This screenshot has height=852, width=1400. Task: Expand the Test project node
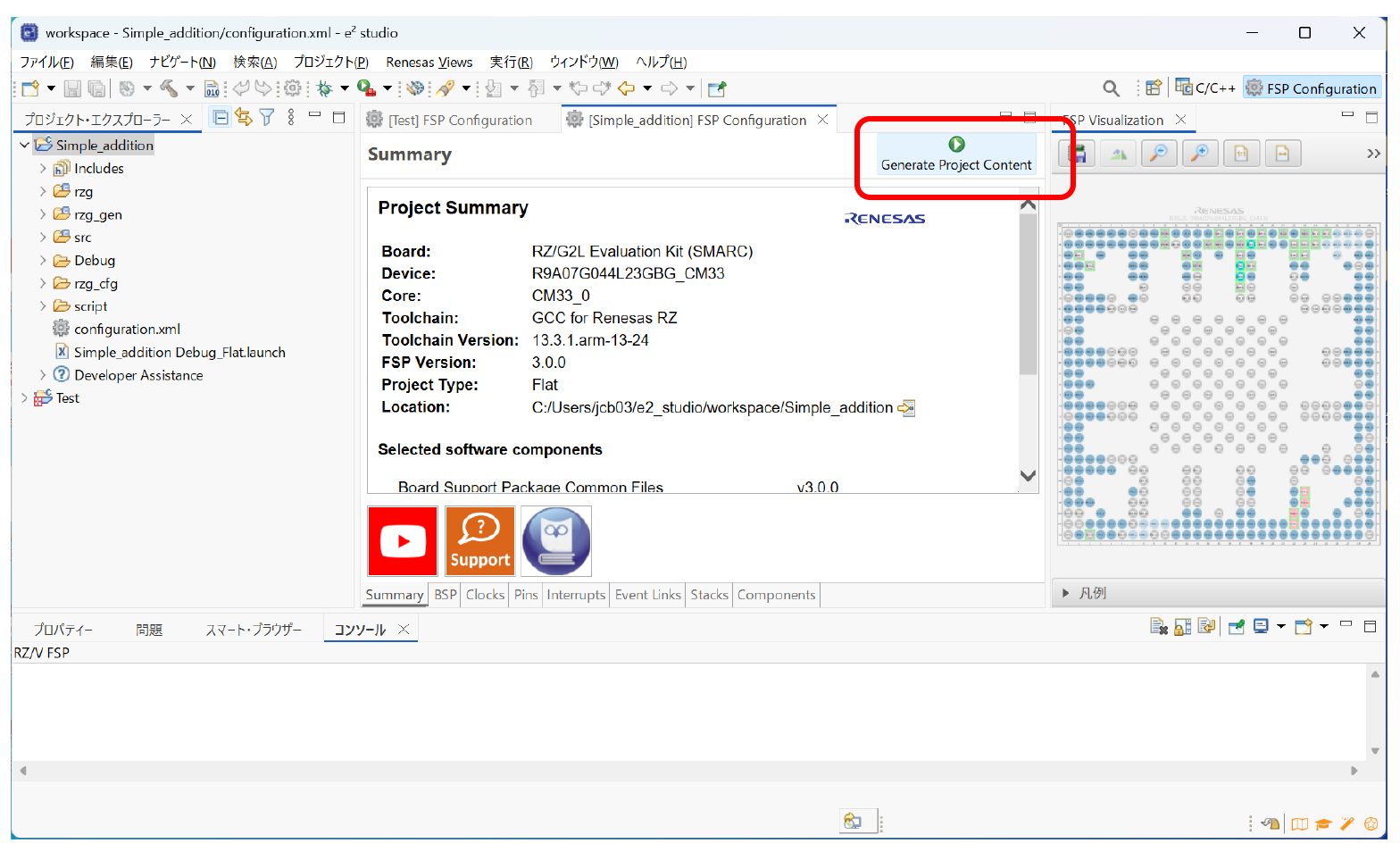pos(24,398)
